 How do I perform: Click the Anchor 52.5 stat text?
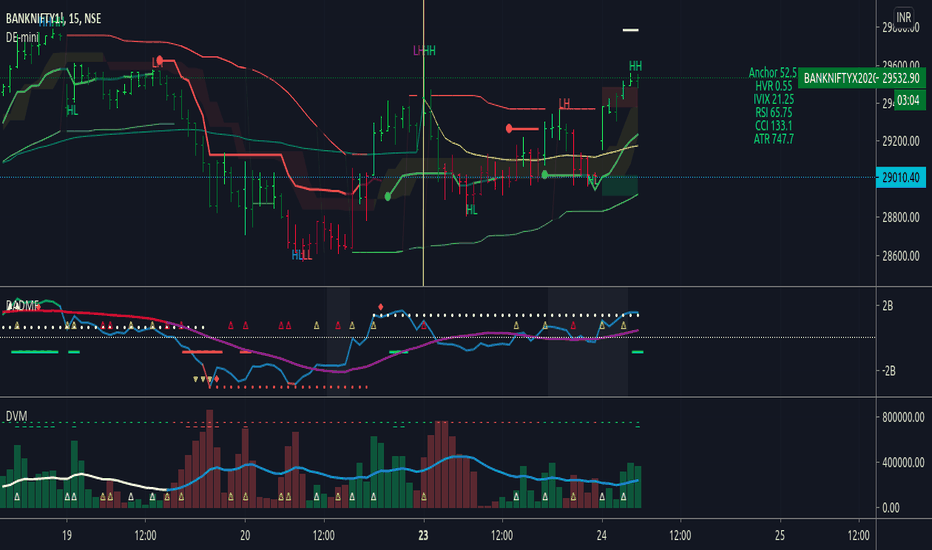(772, 73)
